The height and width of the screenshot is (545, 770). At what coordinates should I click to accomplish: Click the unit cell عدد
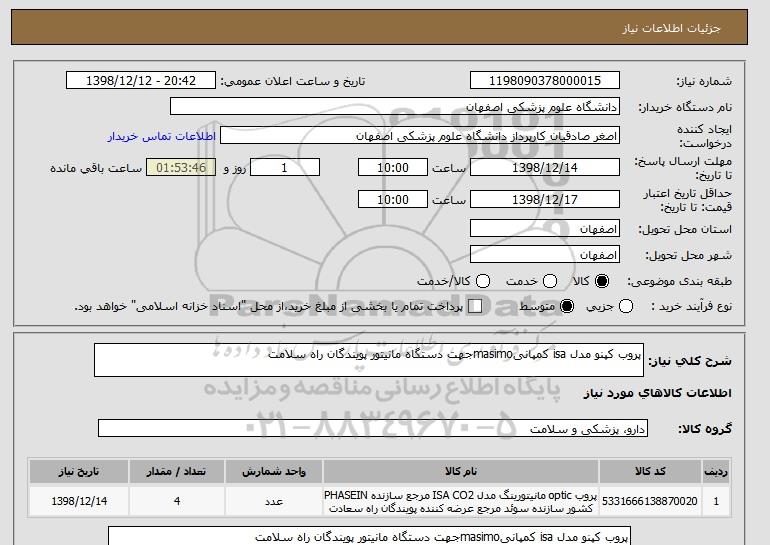274,501
